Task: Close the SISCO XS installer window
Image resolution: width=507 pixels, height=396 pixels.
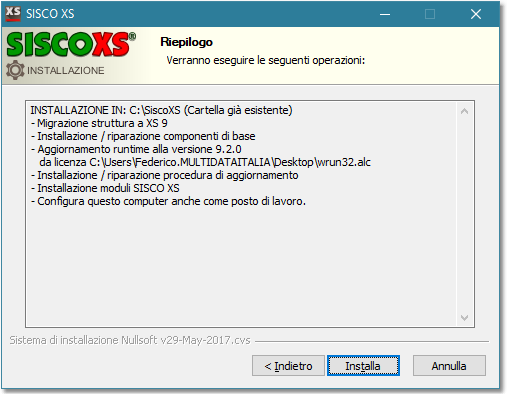Action: pyautogui.click(x=476, y=14)
